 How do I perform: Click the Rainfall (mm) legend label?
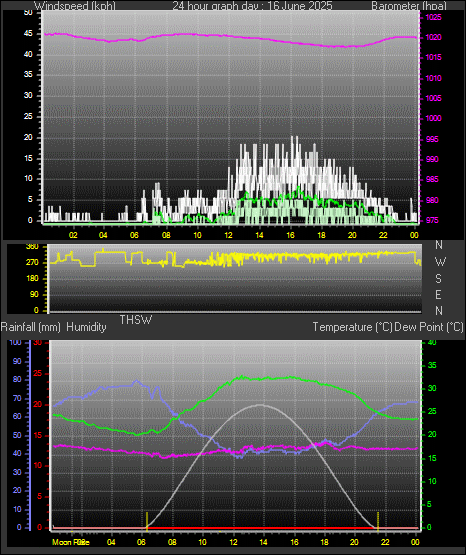(30, 327)
